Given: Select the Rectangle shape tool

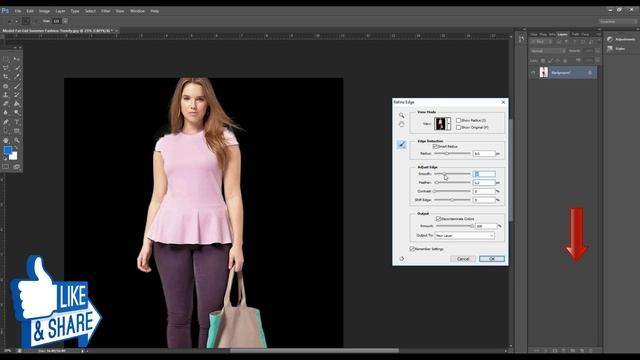Looking at the screenshot, I should point(17,131).
